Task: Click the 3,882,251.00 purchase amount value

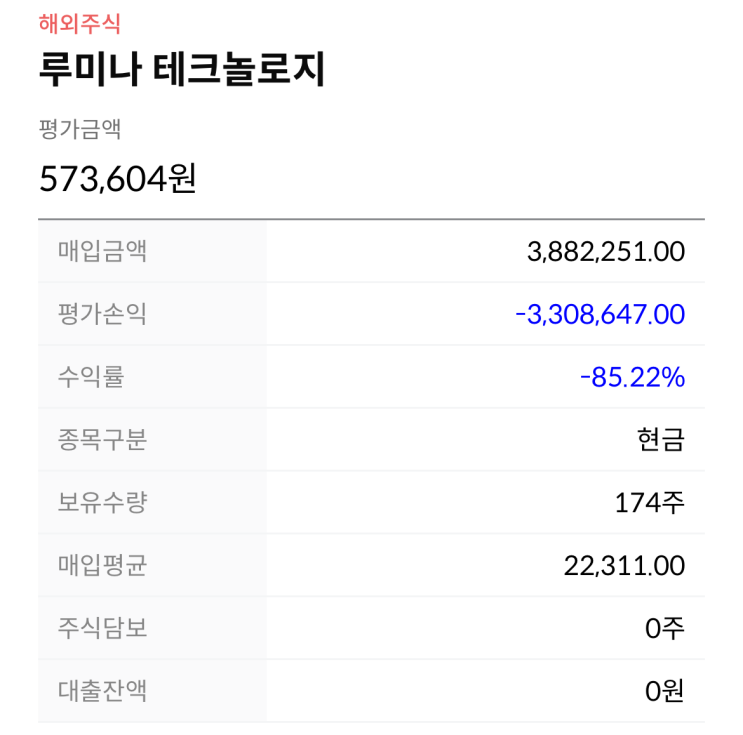Action: [605, 252]
